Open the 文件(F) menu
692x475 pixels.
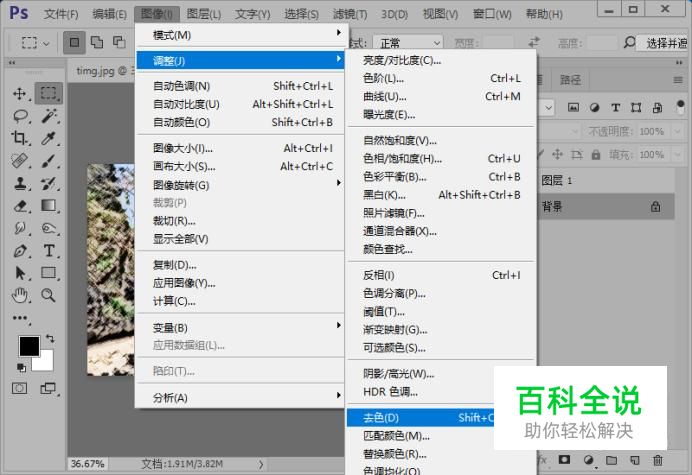point(61,14)
